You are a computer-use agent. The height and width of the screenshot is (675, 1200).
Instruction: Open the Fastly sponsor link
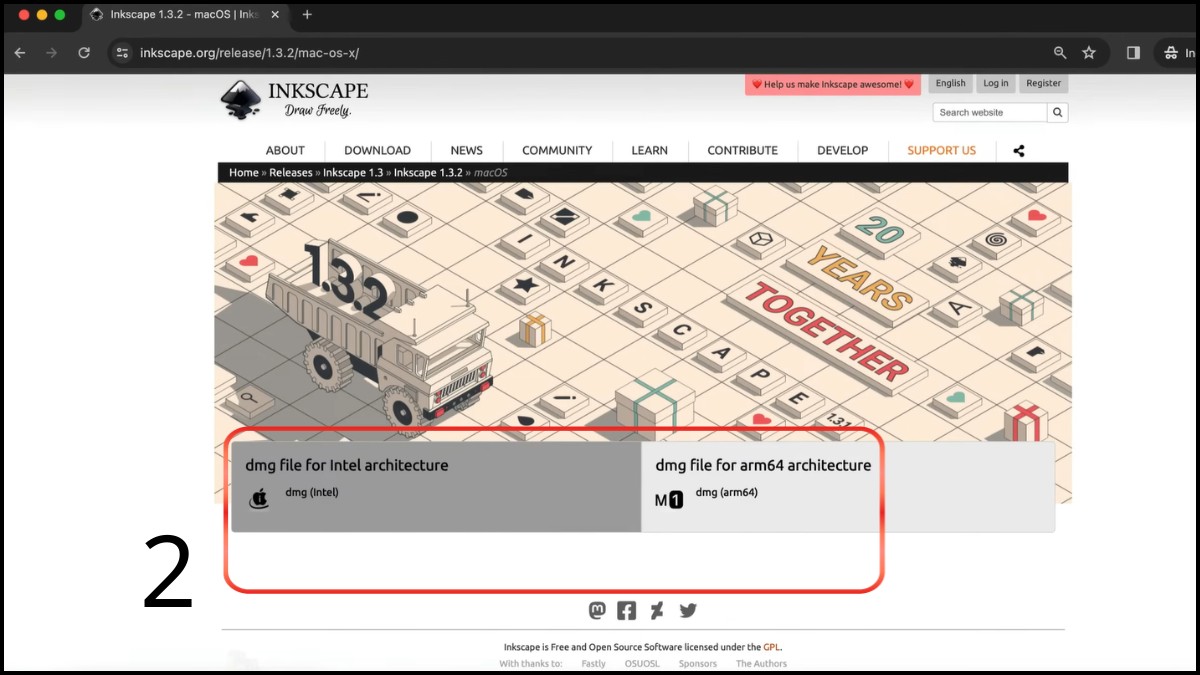pyautogui.click(x=594, y=664)
